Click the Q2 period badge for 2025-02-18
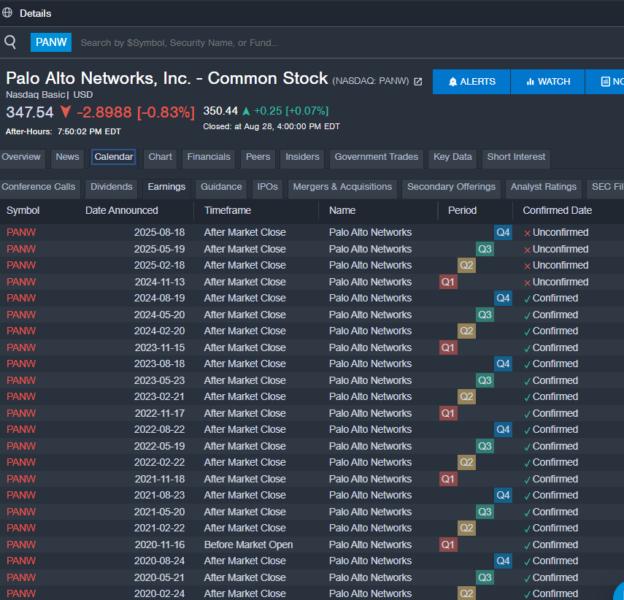Viewport: 624px width, 600px height. 466,265
